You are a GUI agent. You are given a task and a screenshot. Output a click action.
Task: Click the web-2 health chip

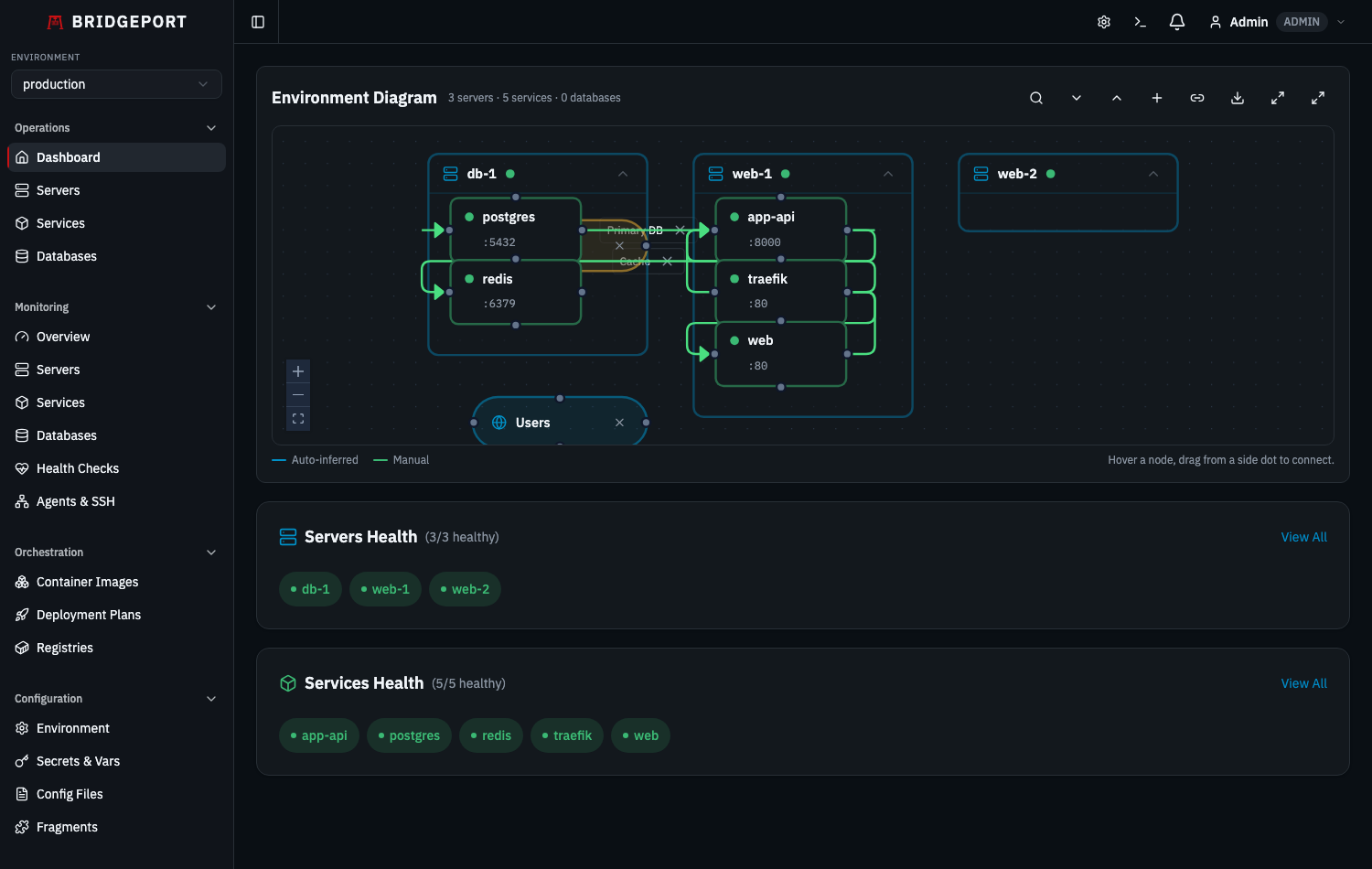[465, 589]
